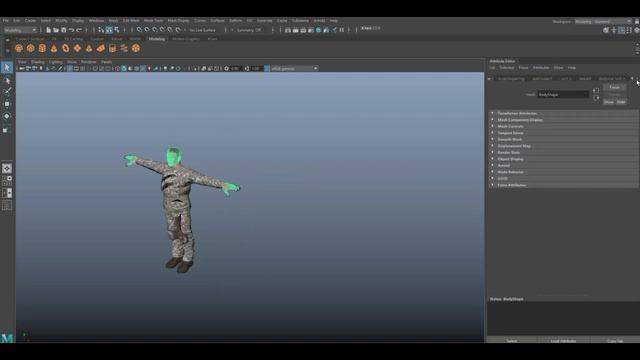The height and width of the screenshot is (360, 640).
Task: Create a polygon plane from the shelf
Action: pyautogui.click(x=77, y=48)
